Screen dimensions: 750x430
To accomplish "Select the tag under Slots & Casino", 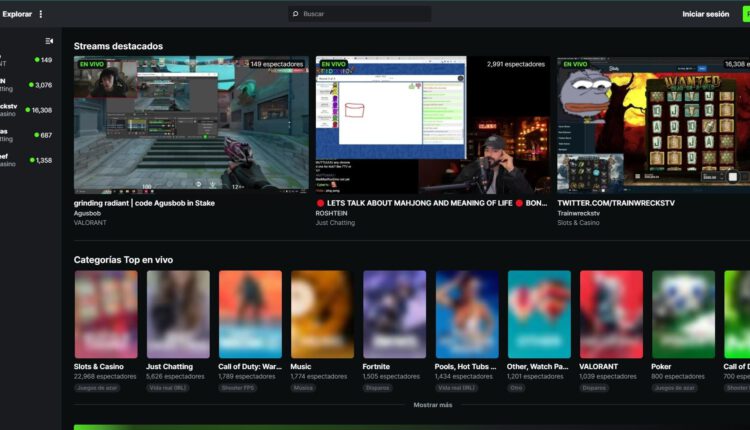I will (x=97, y=388).
